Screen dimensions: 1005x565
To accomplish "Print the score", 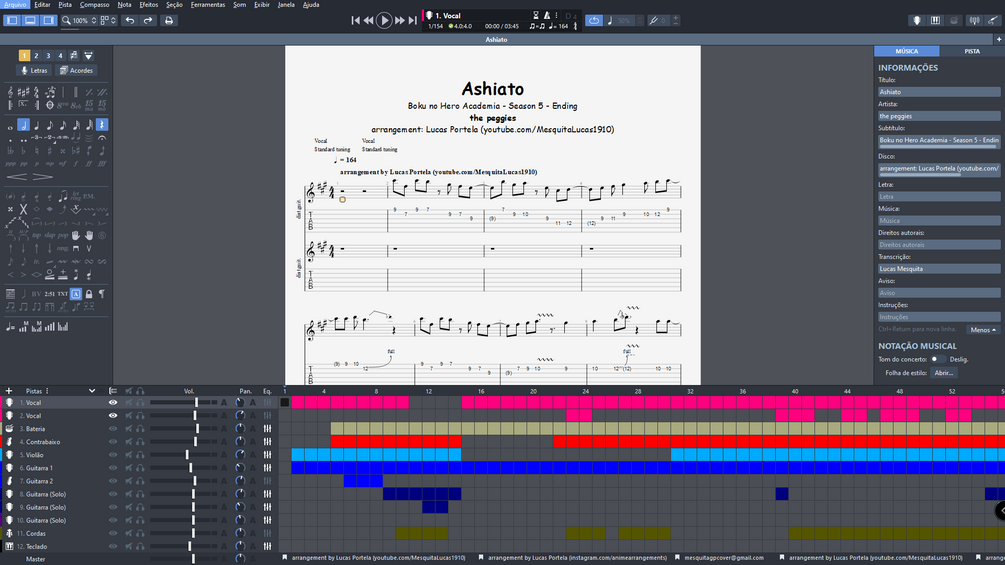I will coord(169,20).
